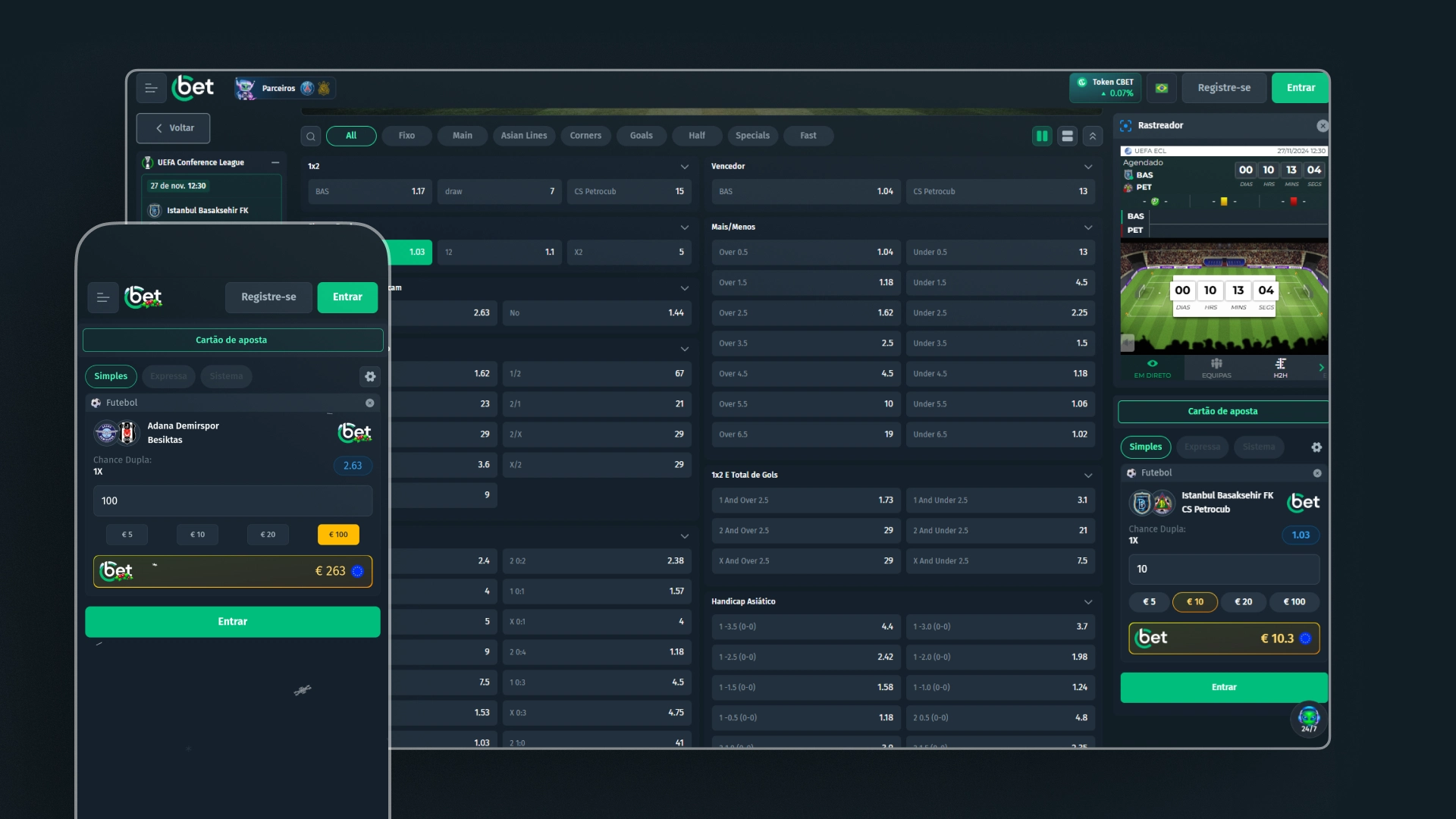Open the H2H tracker view
This screenshot has height=819, width=1456.
pos(1280,368)
